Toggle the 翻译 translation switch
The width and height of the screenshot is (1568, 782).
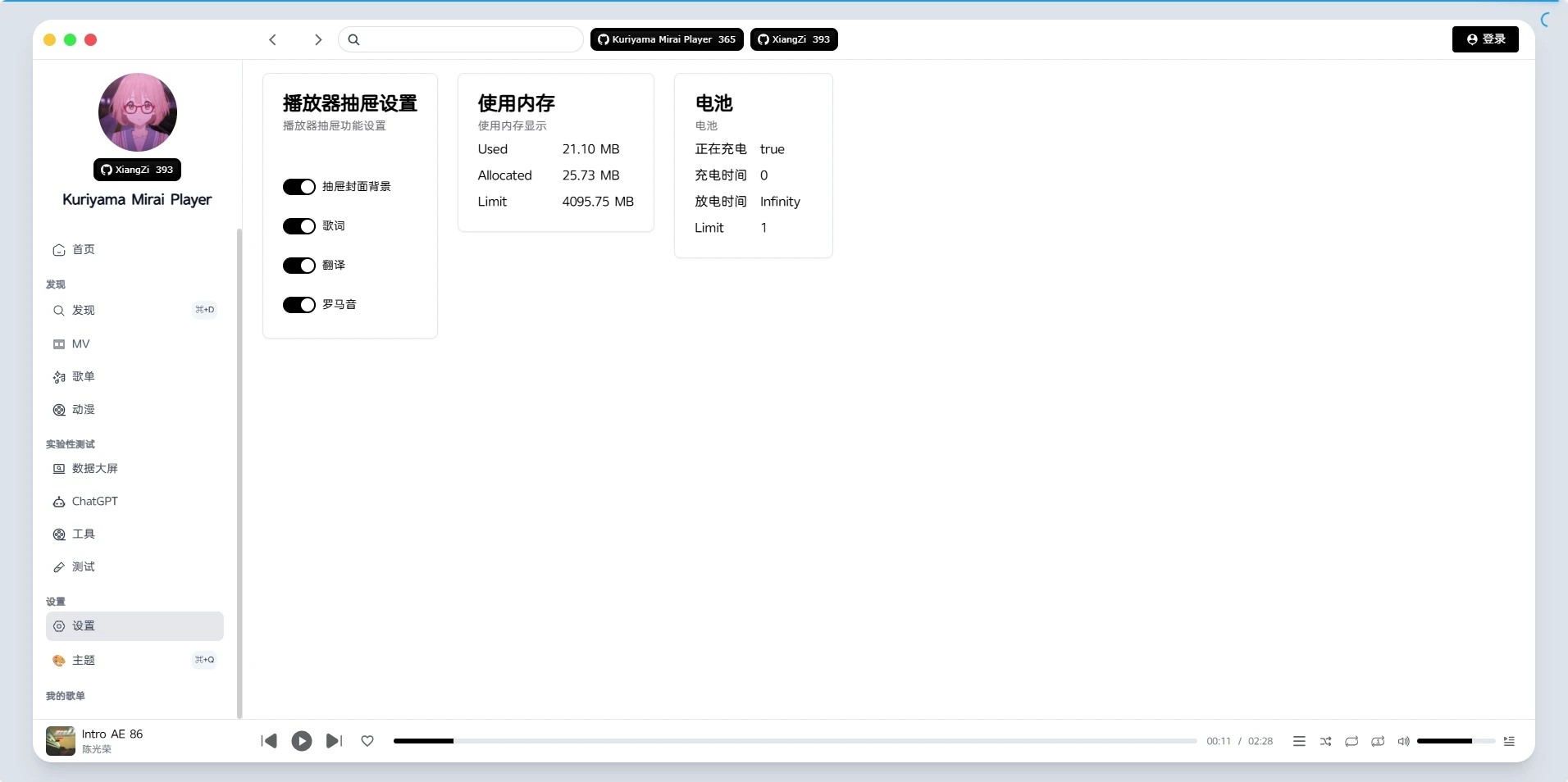click(x=299, y=266)
